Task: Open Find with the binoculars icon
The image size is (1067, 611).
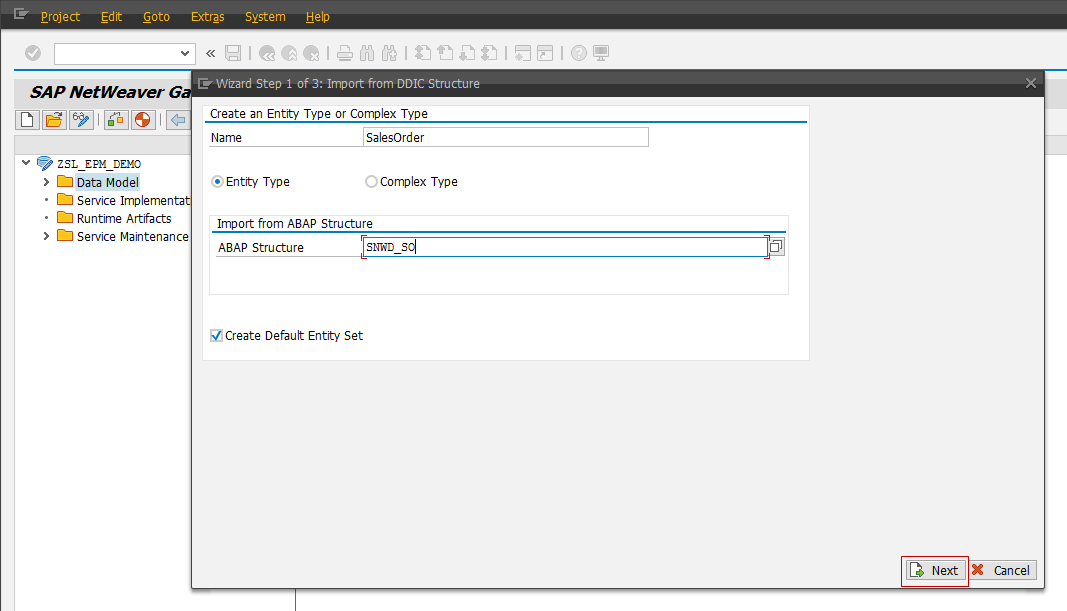Action: [x=367, y=52]
